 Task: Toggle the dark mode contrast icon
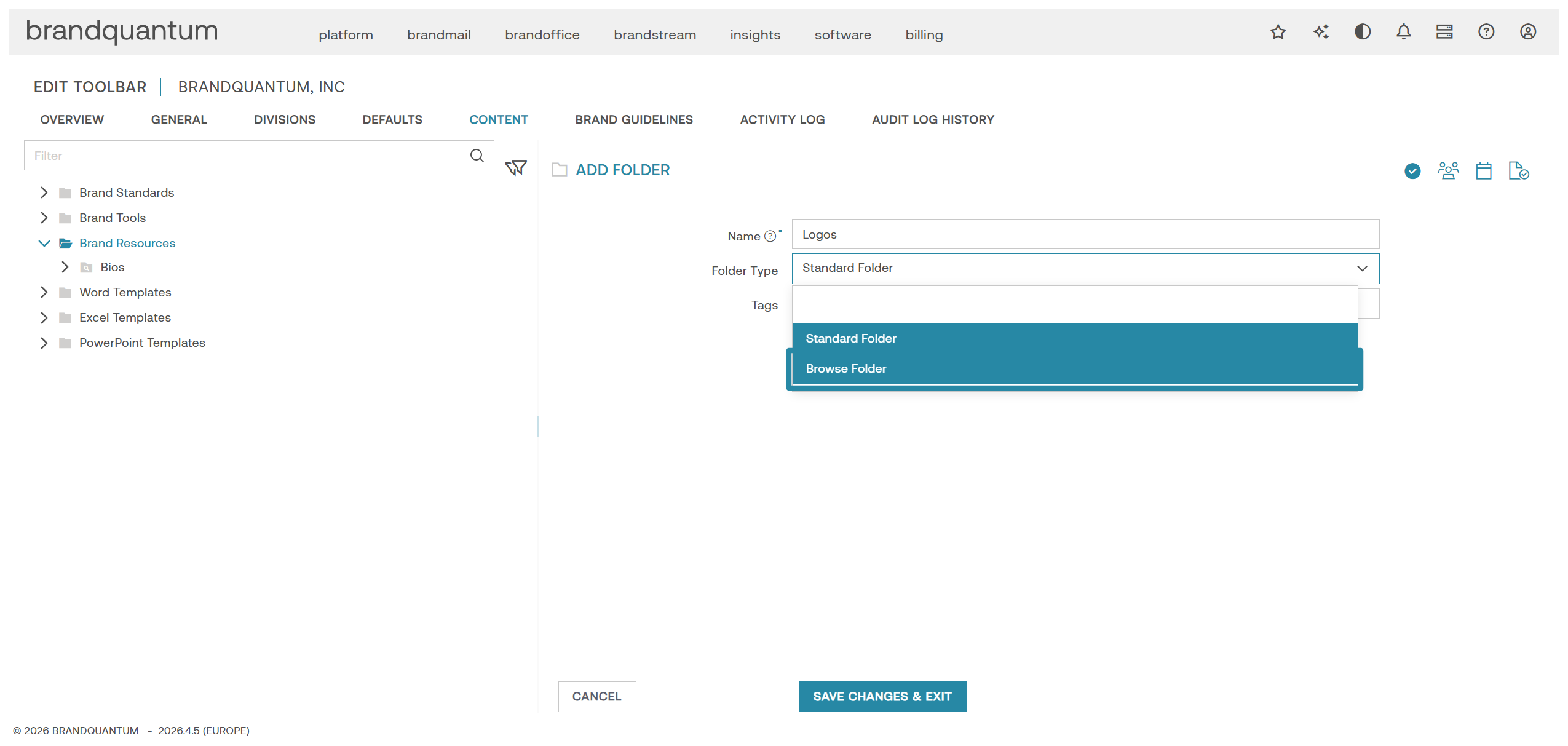(1363, 32)
